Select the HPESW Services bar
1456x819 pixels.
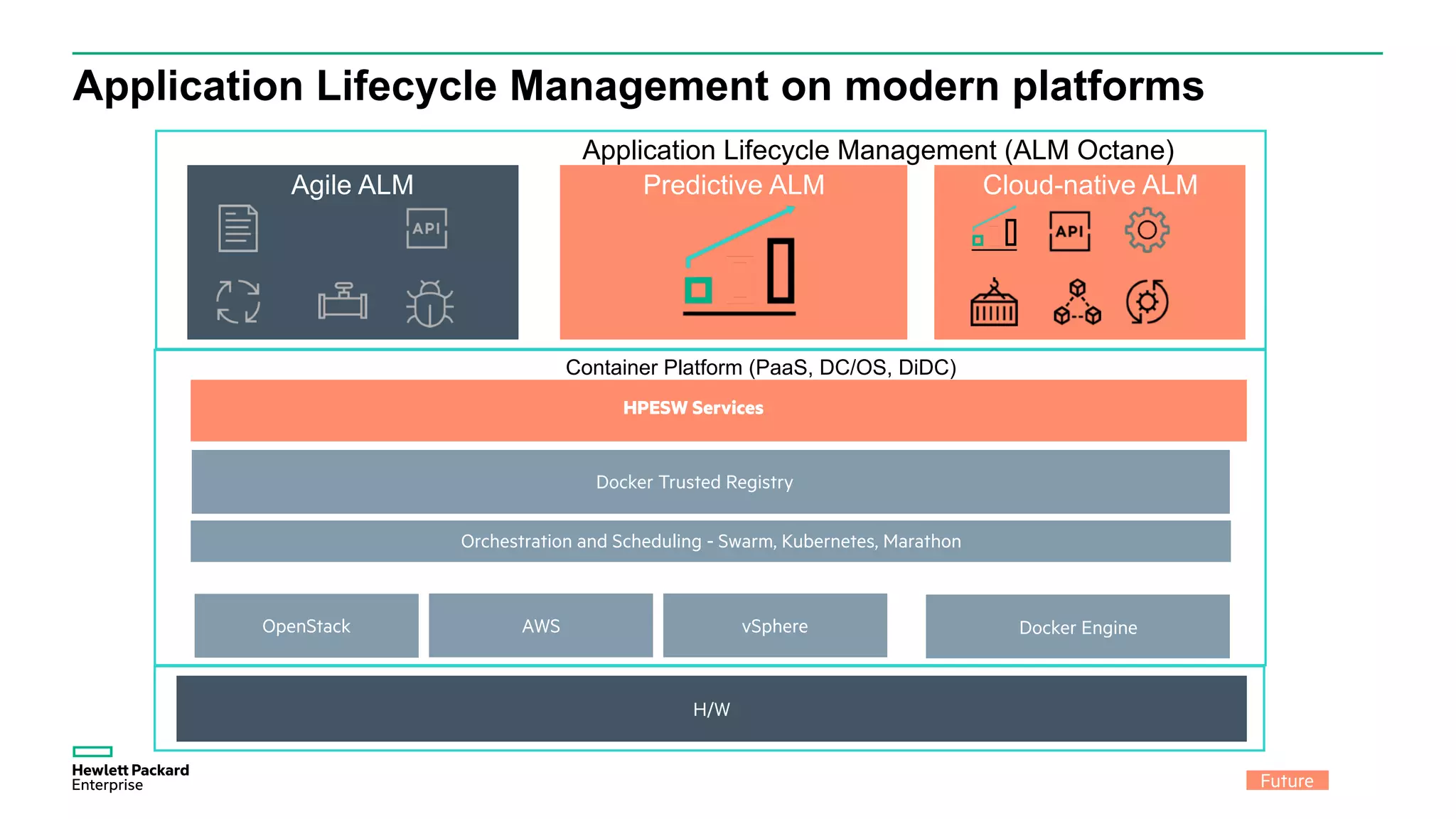pyautogui.click(x=718, y=410)
